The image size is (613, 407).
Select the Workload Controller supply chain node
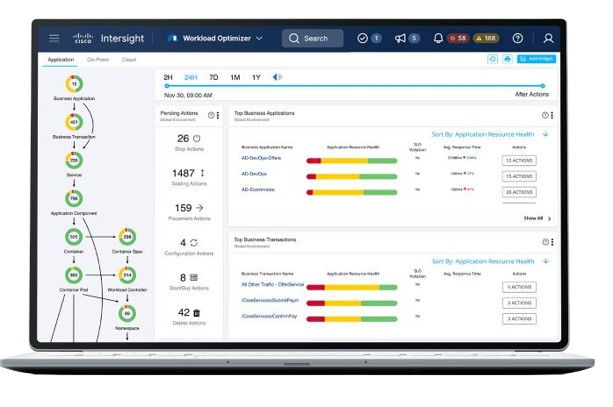point(127,275)
